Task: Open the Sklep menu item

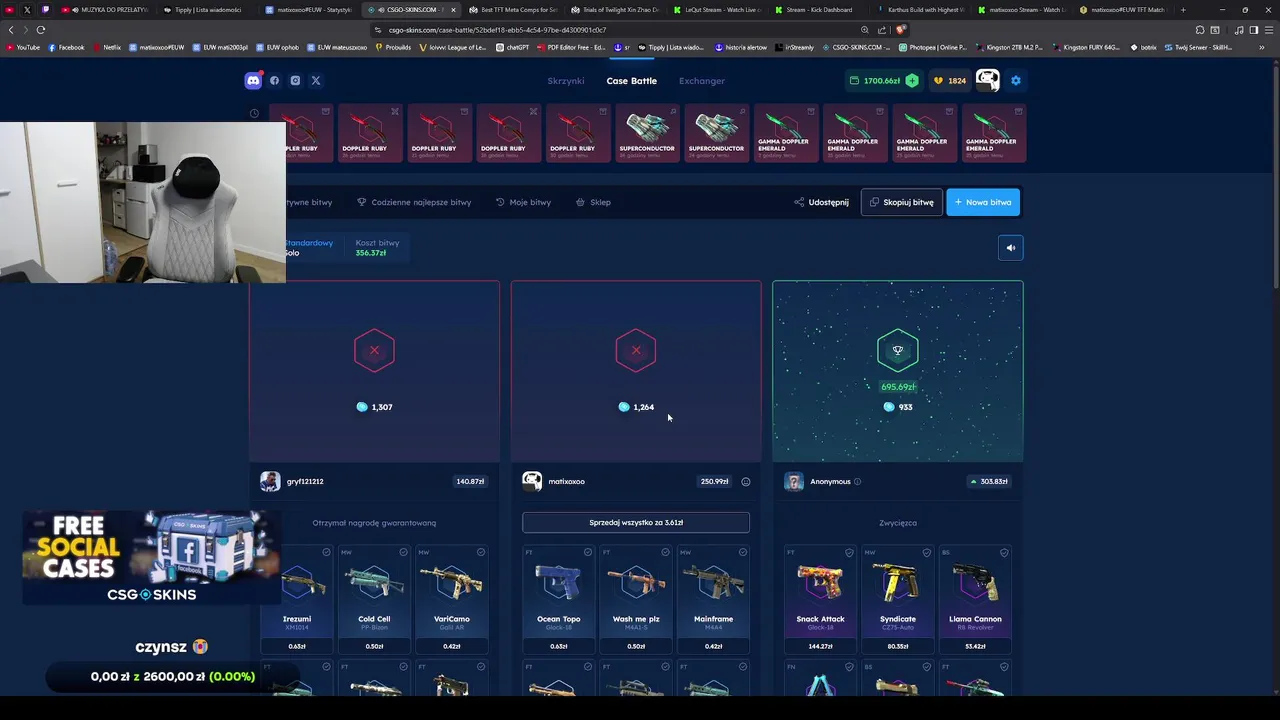Action: click(x=593, y=202)
